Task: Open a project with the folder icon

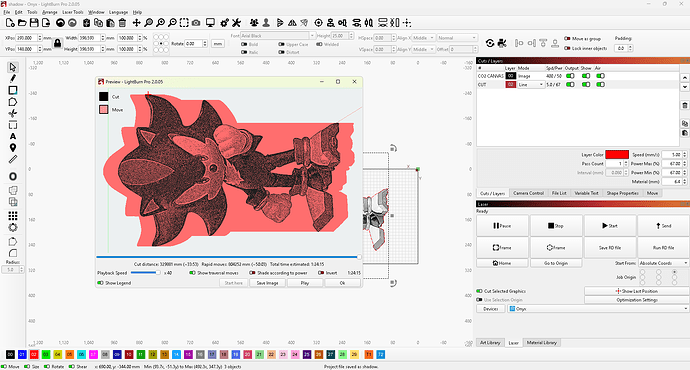Action: tap(22, 23)
